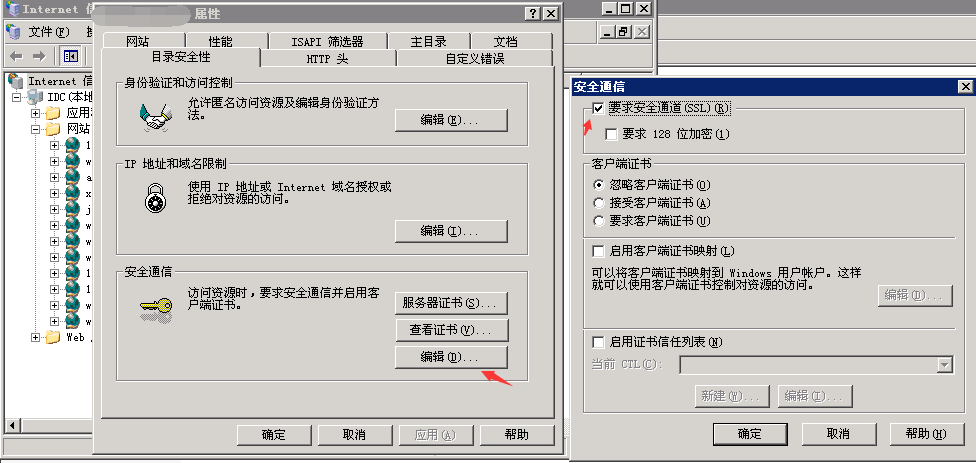Toggle the console tree pane icon

click(70, 57)
